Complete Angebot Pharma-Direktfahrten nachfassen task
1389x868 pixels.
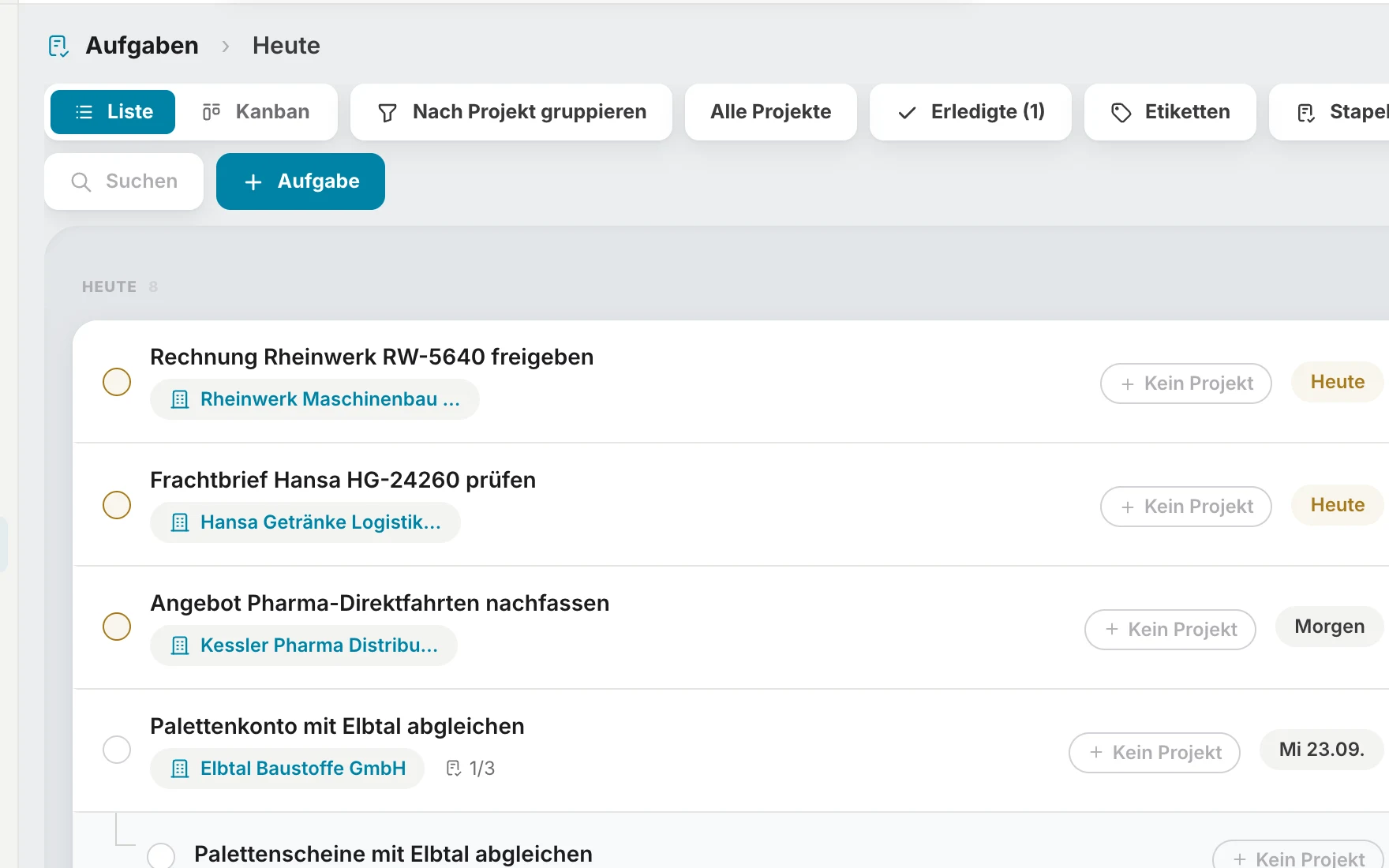tap(117, 627)
